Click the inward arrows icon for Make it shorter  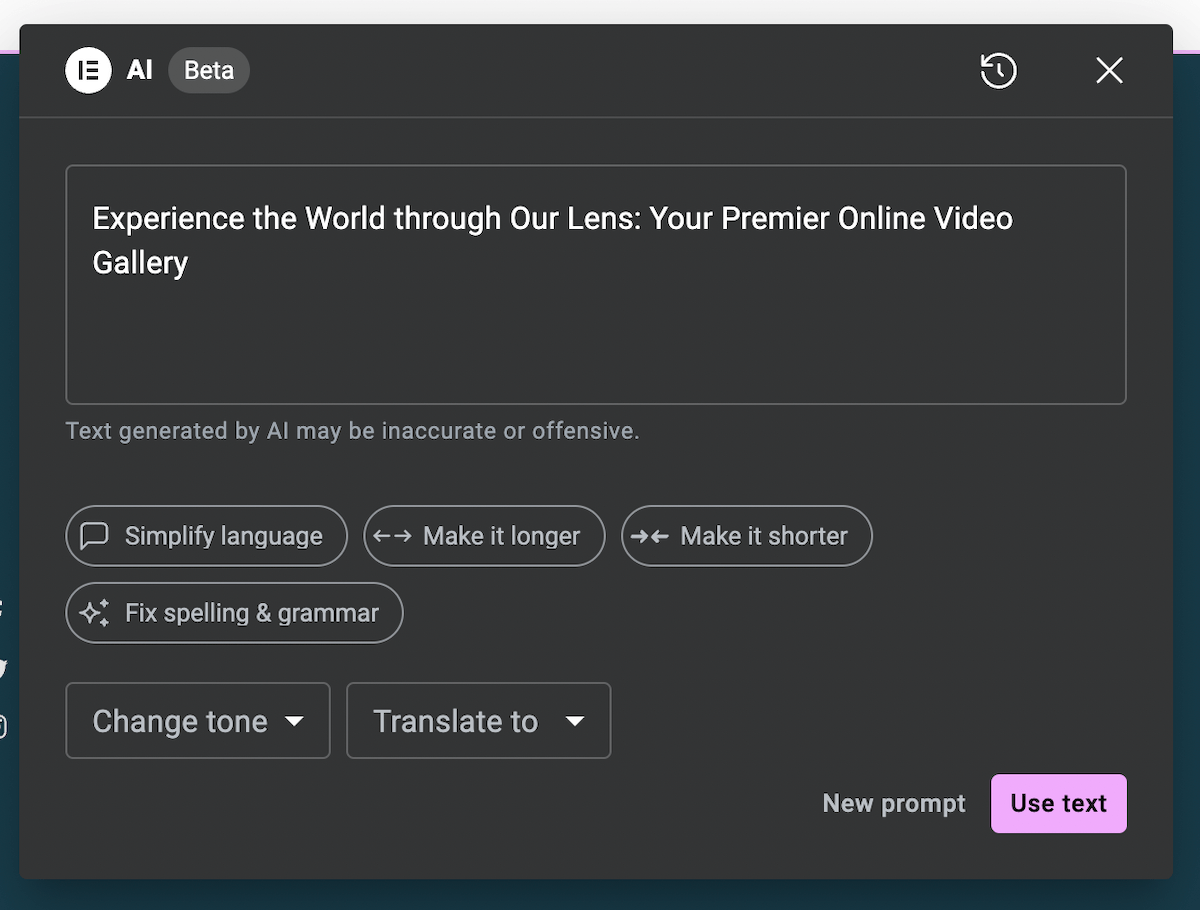(650, 536)
